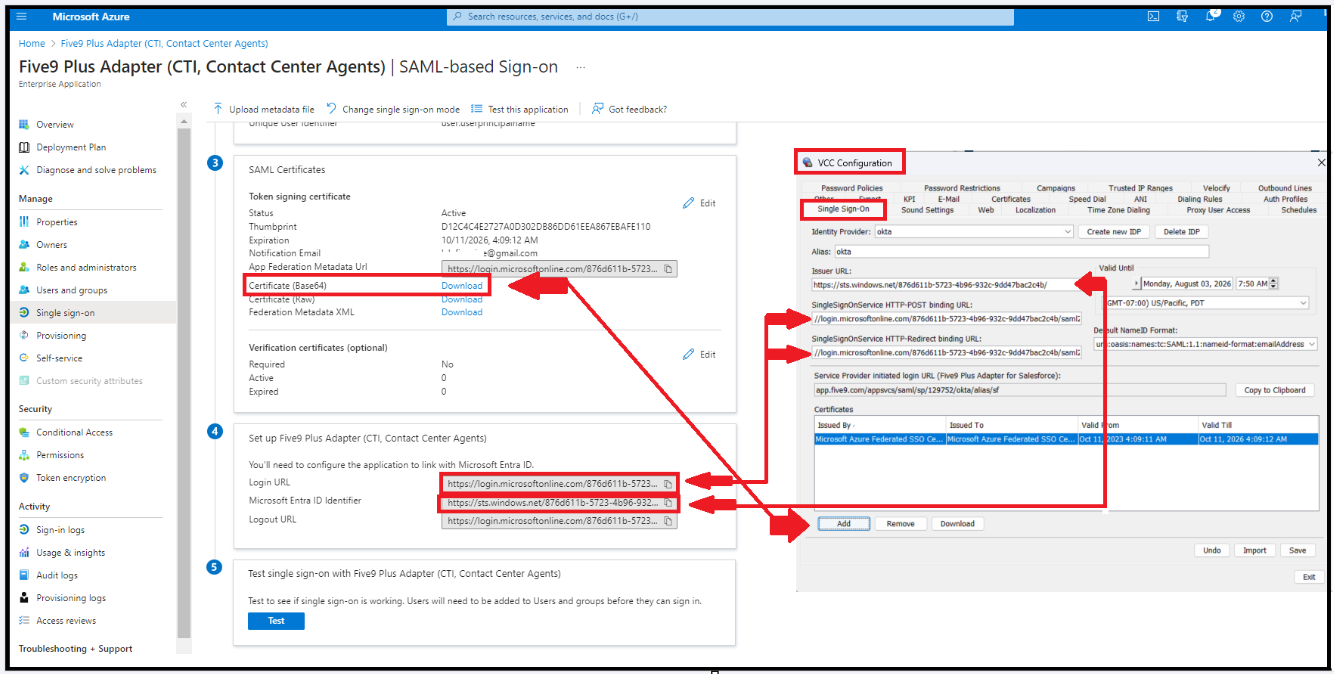Open the Directories and subscriptions filter icon
Screen dimensions: 1334x674
[1182, 16]
